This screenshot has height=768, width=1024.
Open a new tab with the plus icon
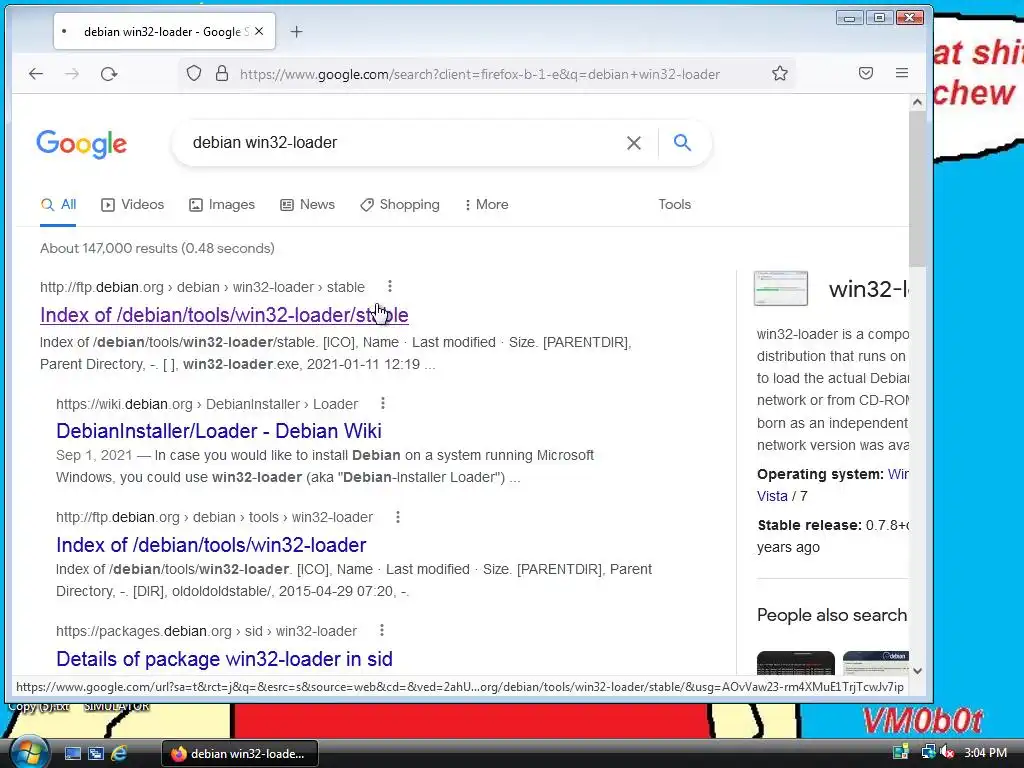[x=296, y=31]
